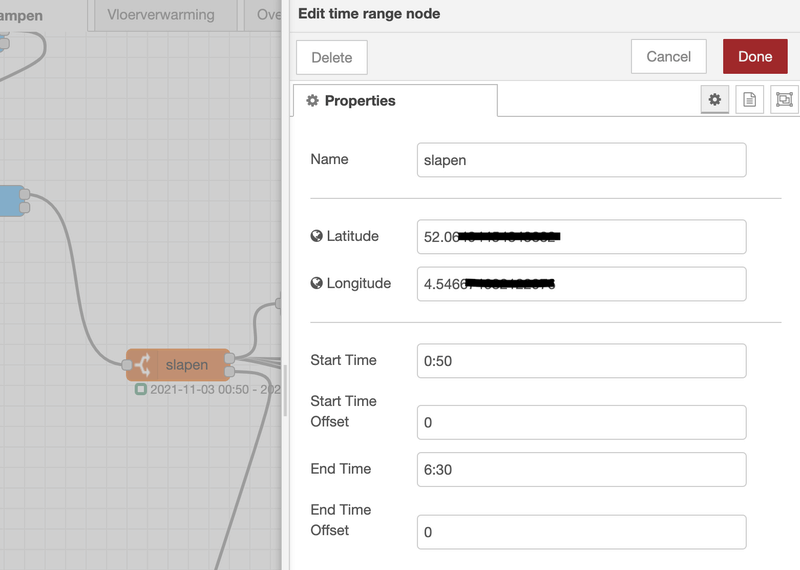
Task: Focus the Name field containing slapen
Action: coord(582,160)
